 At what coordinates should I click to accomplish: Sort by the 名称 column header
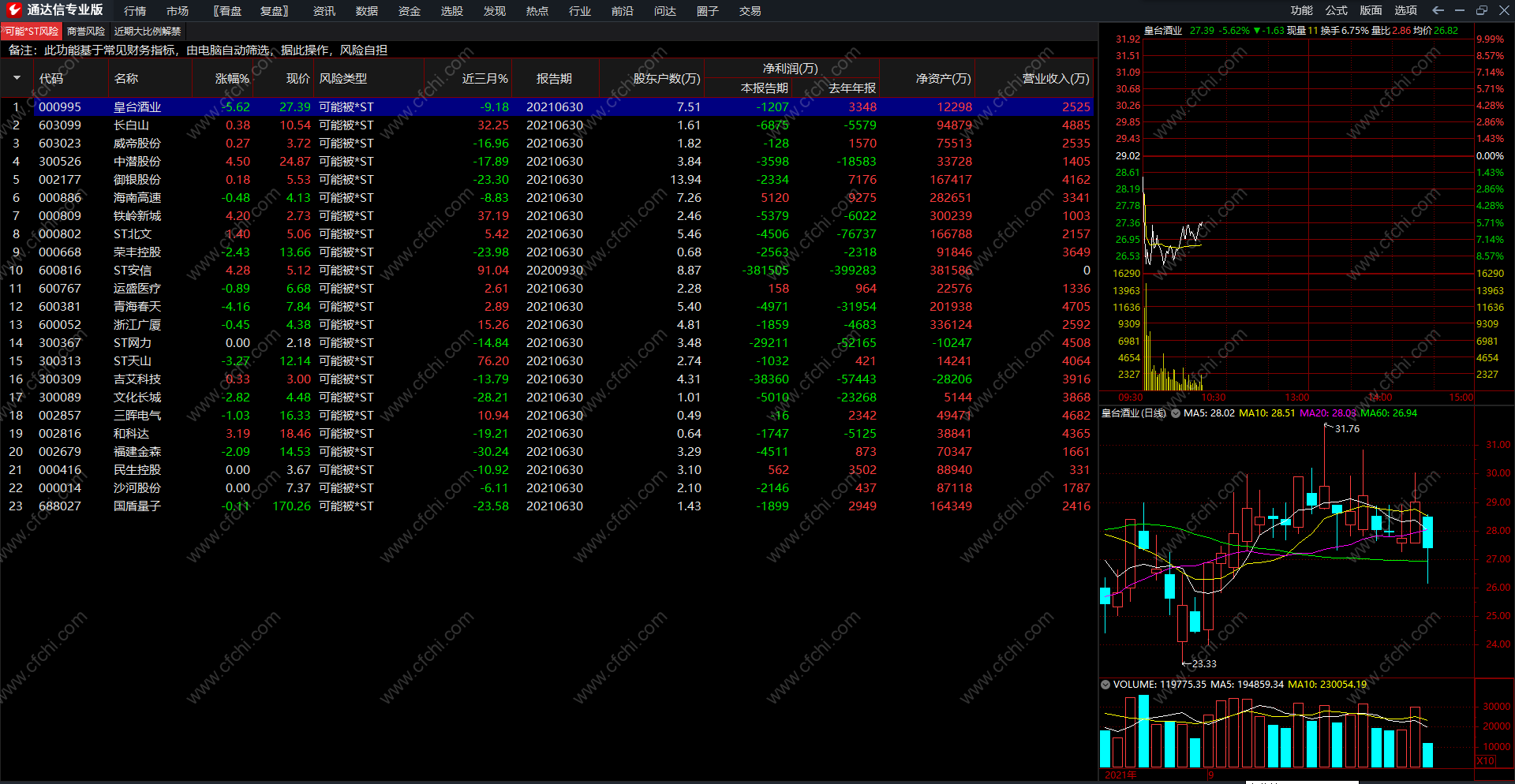pos(126,79)
